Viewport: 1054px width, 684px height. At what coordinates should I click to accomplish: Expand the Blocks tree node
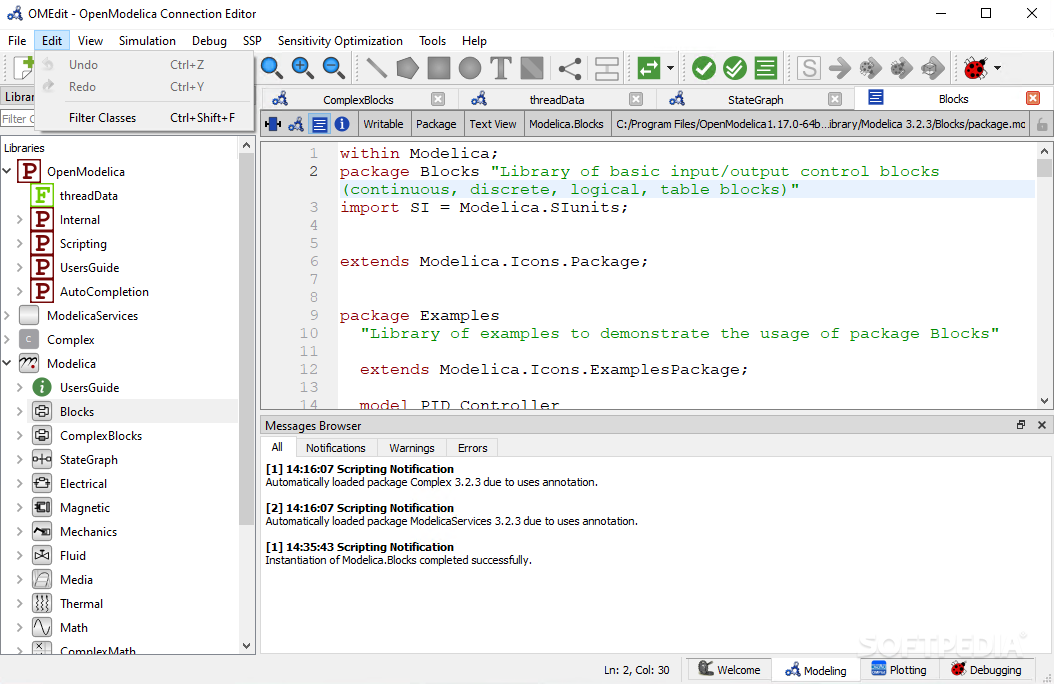click(x=19, y=412)
